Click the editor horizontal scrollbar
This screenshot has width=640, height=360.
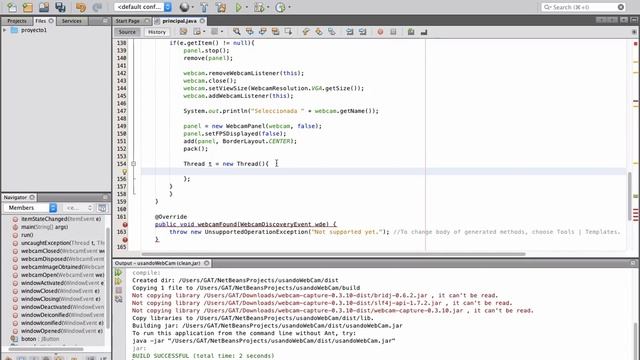coord(333,254)
